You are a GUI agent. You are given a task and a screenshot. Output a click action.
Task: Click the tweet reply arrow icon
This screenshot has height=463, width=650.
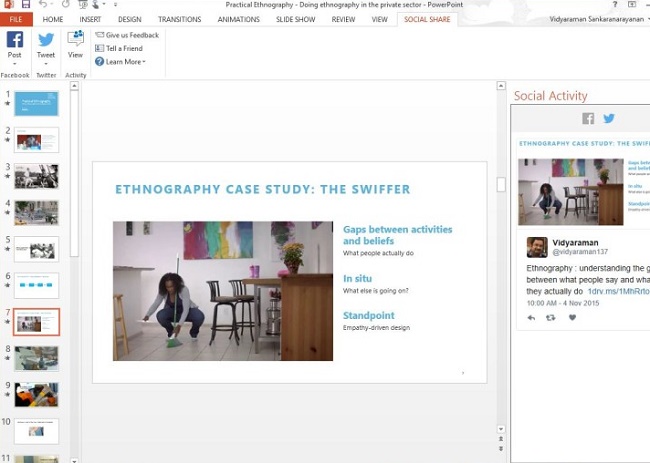tap(531, 318)
